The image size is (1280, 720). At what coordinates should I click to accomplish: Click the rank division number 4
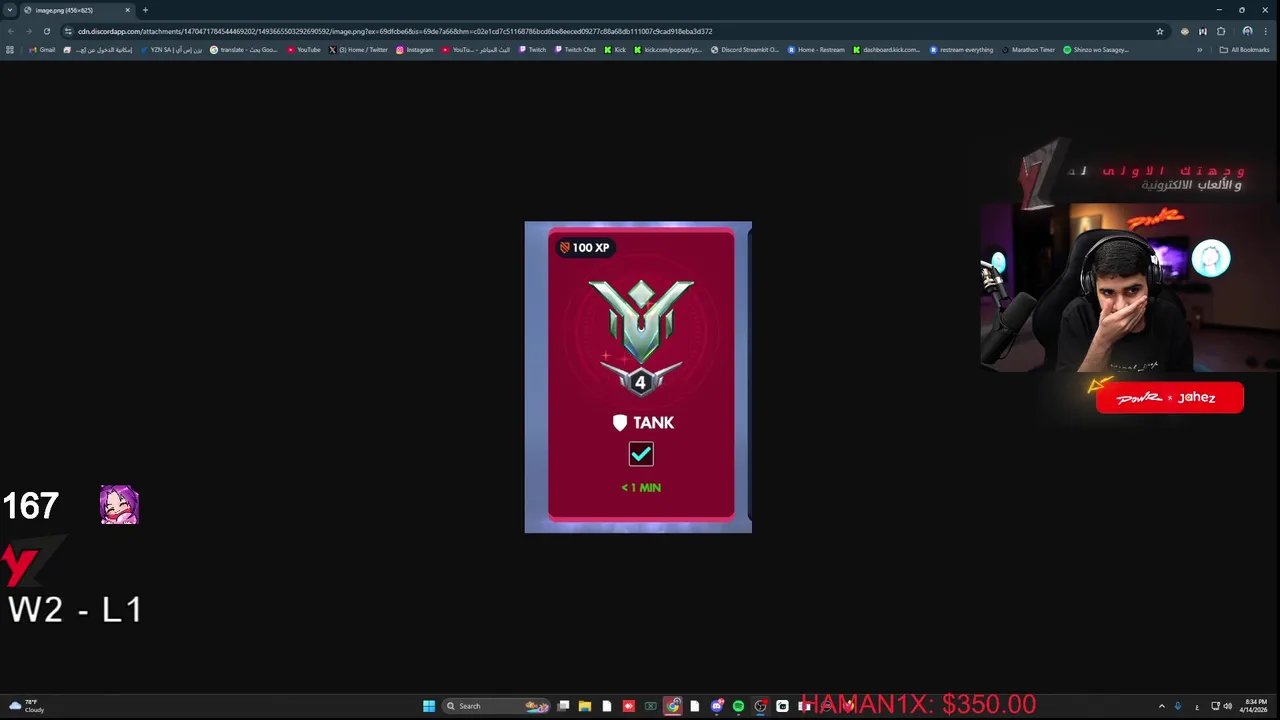point(641,383)
